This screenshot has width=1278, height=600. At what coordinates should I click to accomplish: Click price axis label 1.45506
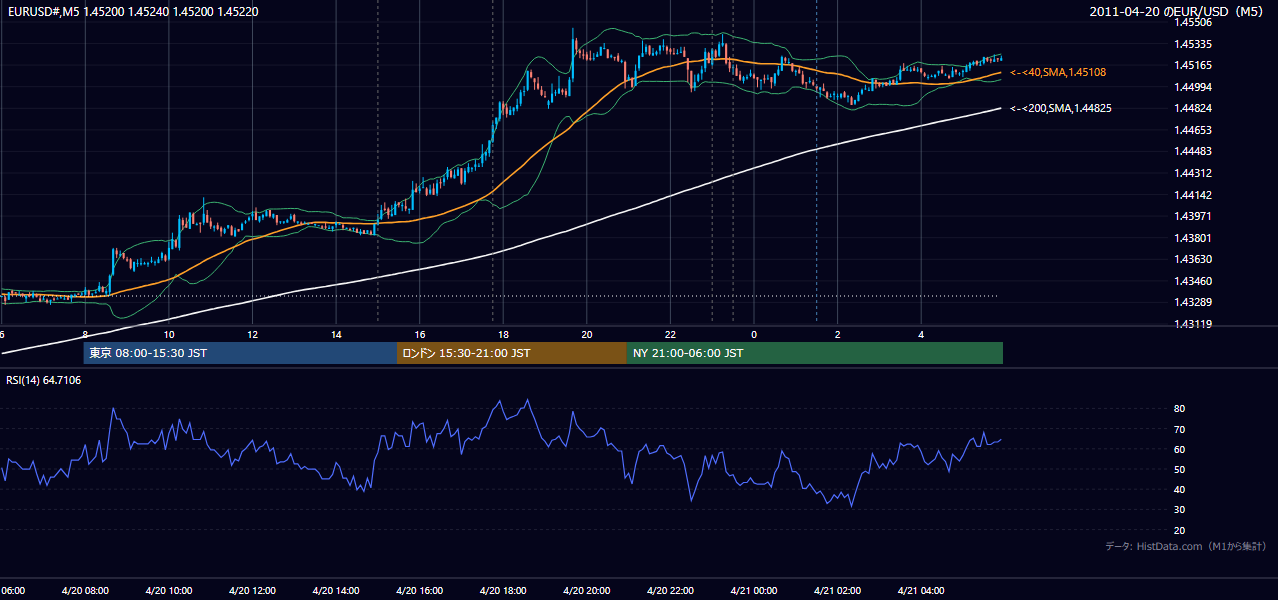click(x=1192, y=22)
